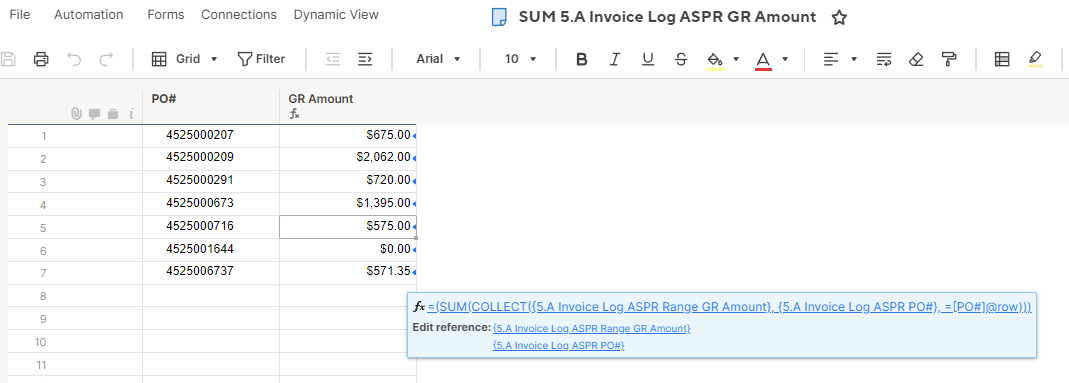Viewport: 1069px width, 383px height.
Task: Select row number 1
Action: (44, 136)
